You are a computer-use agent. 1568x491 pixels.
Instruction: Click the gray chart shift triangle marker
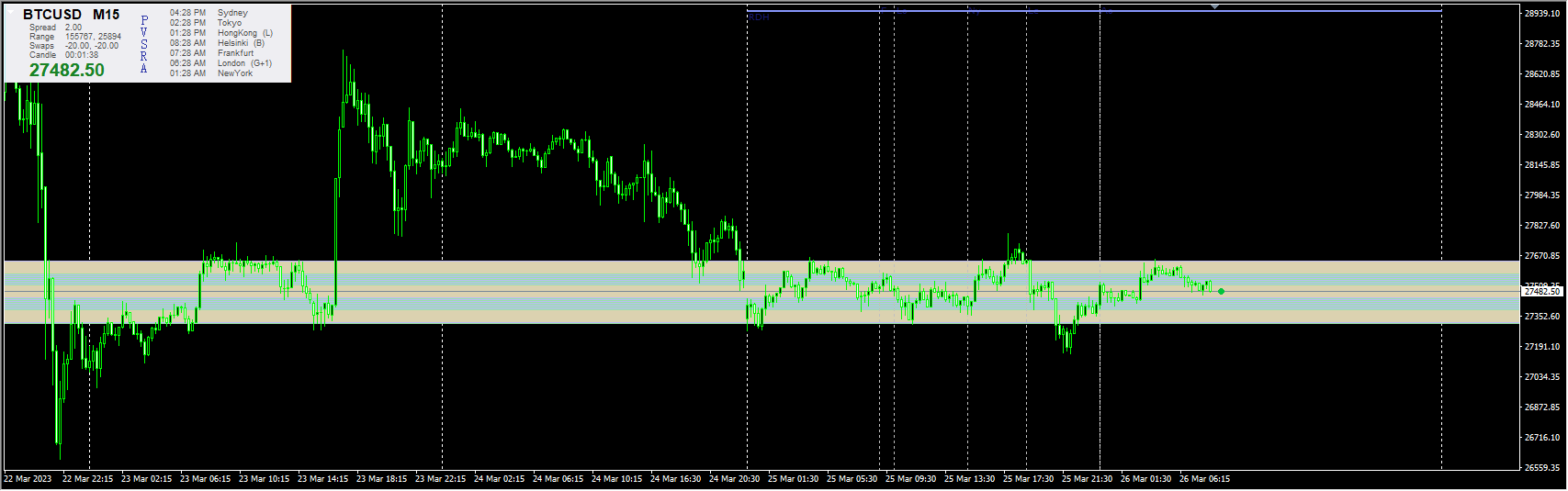[x=1215, y=6]
